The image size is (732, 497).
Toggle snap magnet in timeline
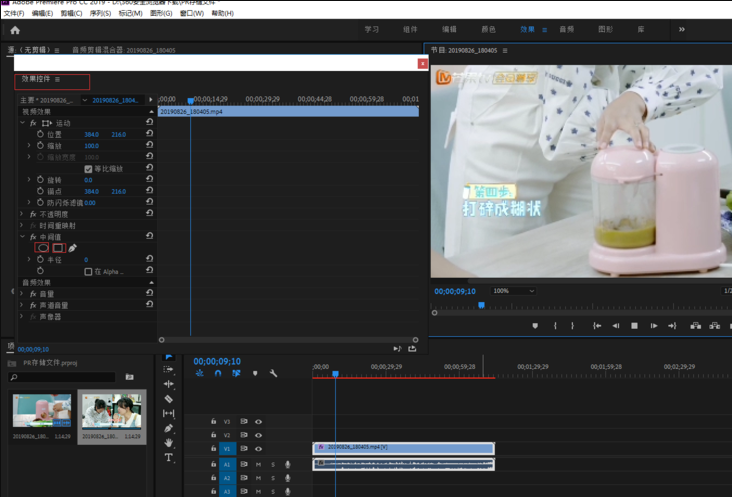[x=218, y=373]
